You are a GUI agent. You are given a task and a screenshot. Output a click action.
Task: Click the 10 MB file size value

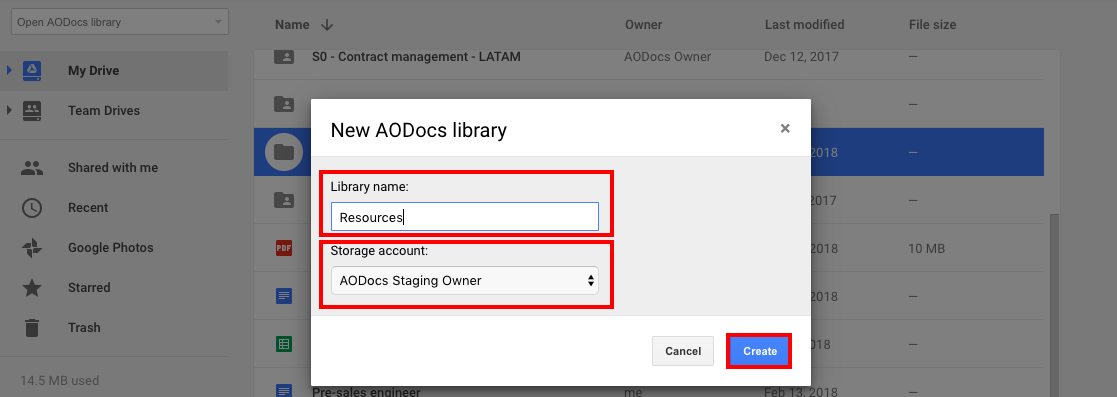click(x=927, y=249)
